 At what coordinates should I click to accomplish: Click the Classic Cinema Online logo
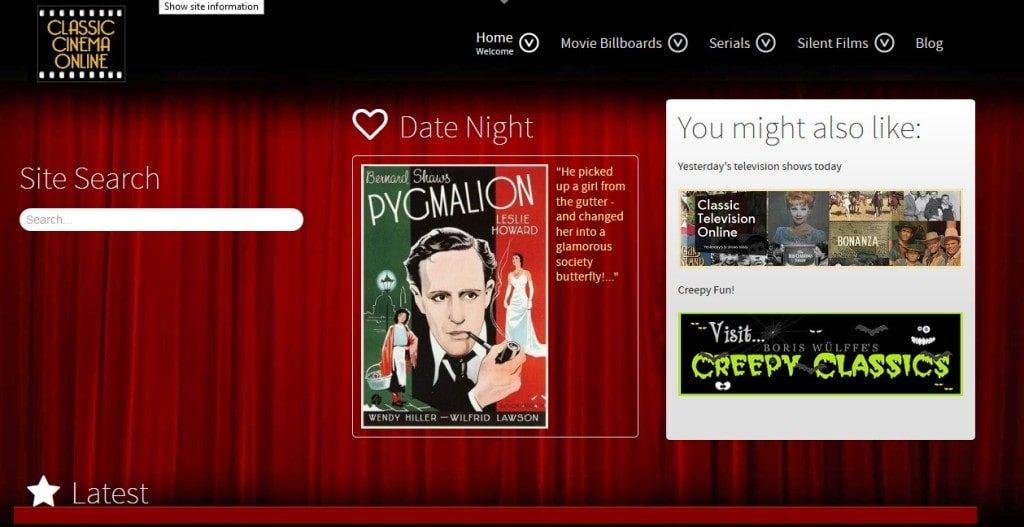pyautogui.click(x=82, y=44)
